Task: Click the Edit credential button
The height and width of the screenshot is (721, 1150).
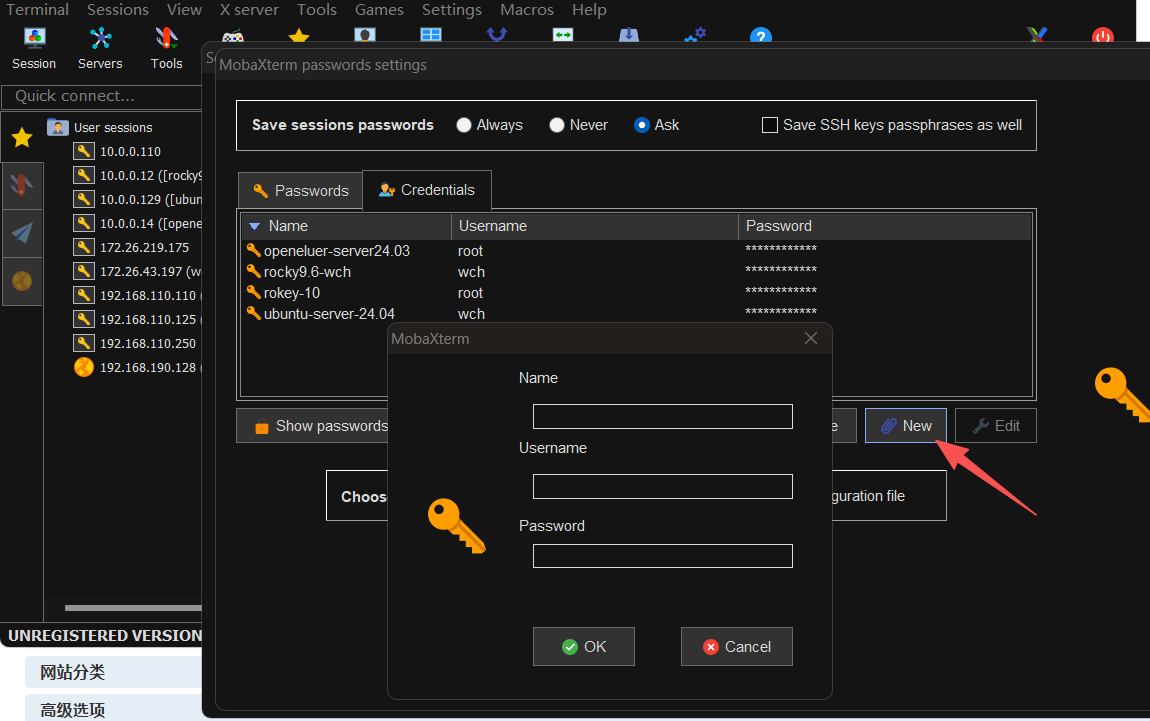Action: pyautogui.click(x=996, y=425)
